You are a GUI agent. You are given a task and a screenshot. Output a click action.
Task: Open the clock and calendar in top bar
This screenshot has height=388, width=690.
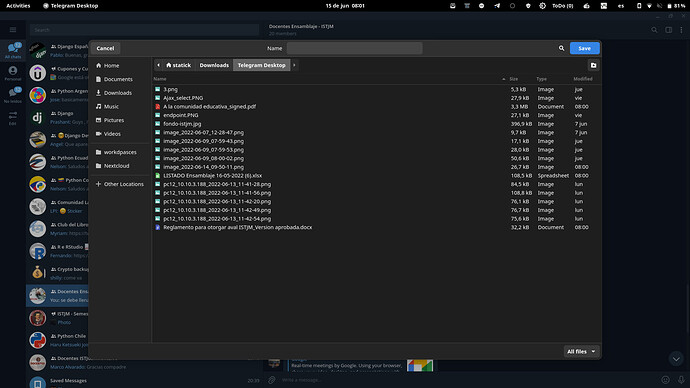(345, 6)
